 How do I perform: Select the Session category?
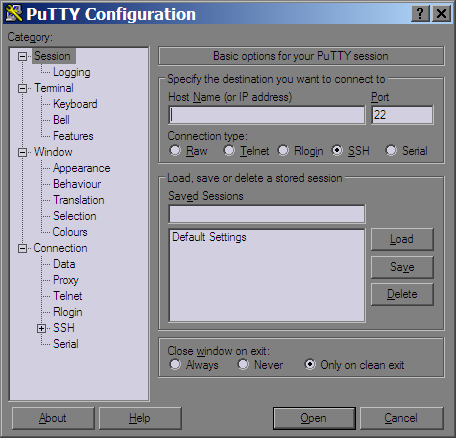tap(53, 56)
